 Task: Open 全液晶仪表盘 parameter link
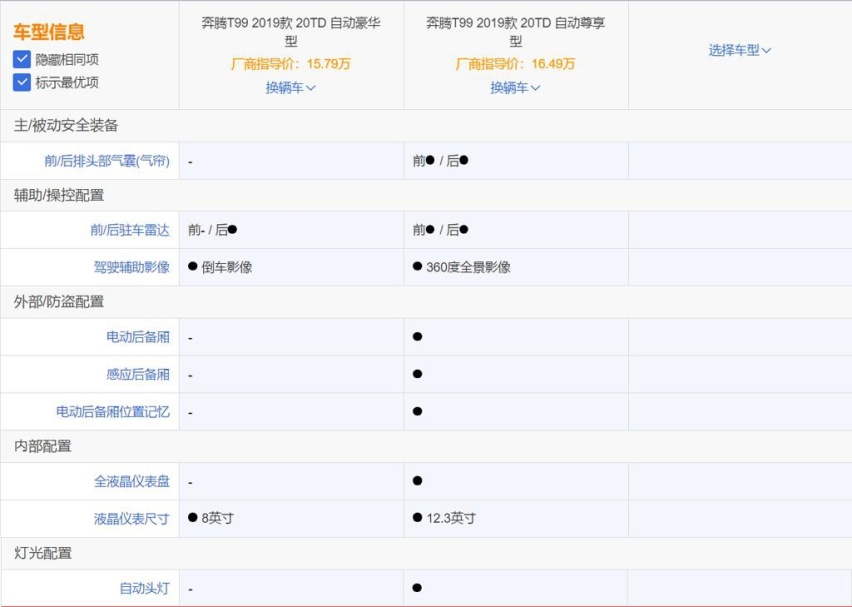pyautogui.click(x=131, y=481)
